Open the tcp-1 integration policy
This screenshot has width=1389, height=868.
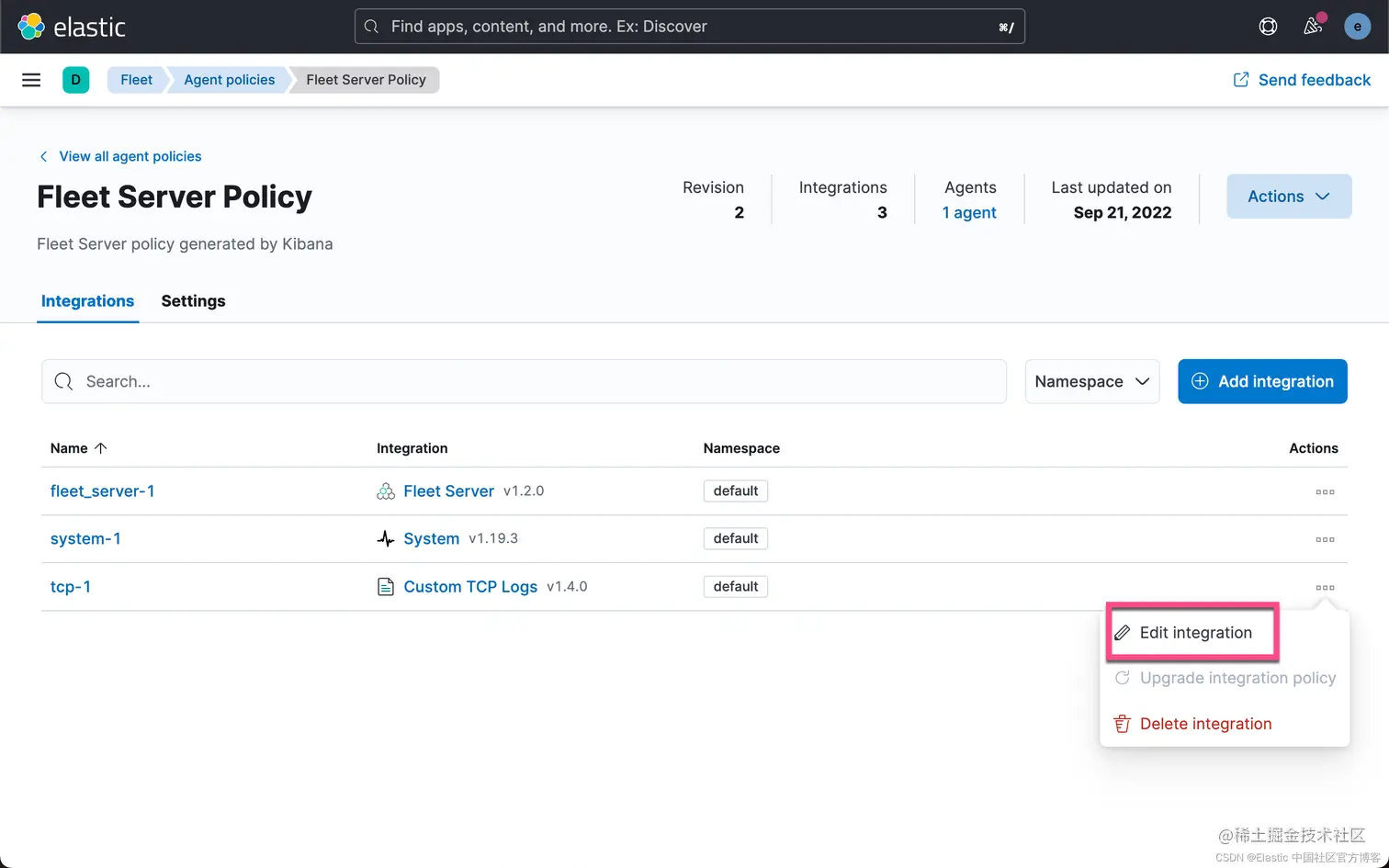71,587
